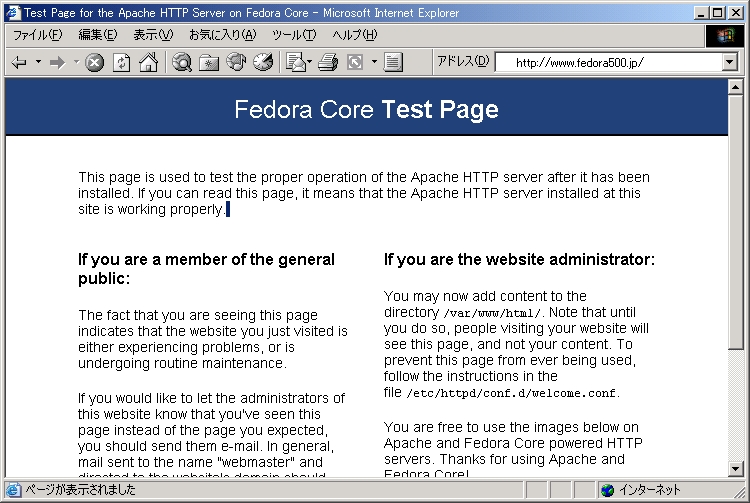Click the "ページが表示されました" status text

[80, 490]
